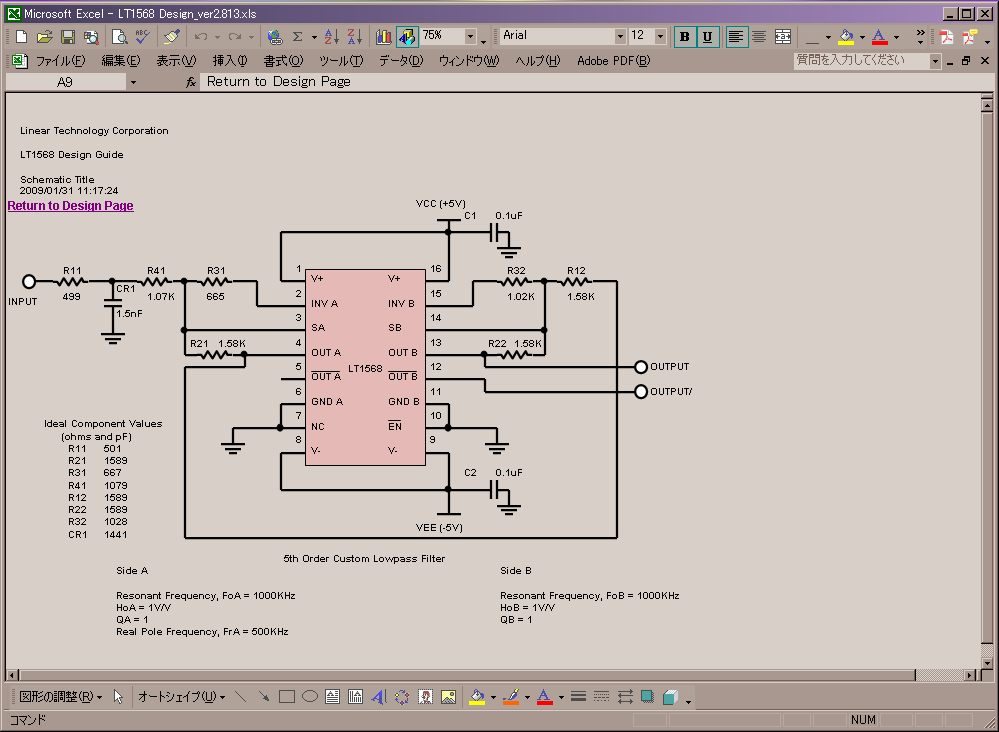Open the Draw adjust (図形の調整) menu

click(61, 697)
